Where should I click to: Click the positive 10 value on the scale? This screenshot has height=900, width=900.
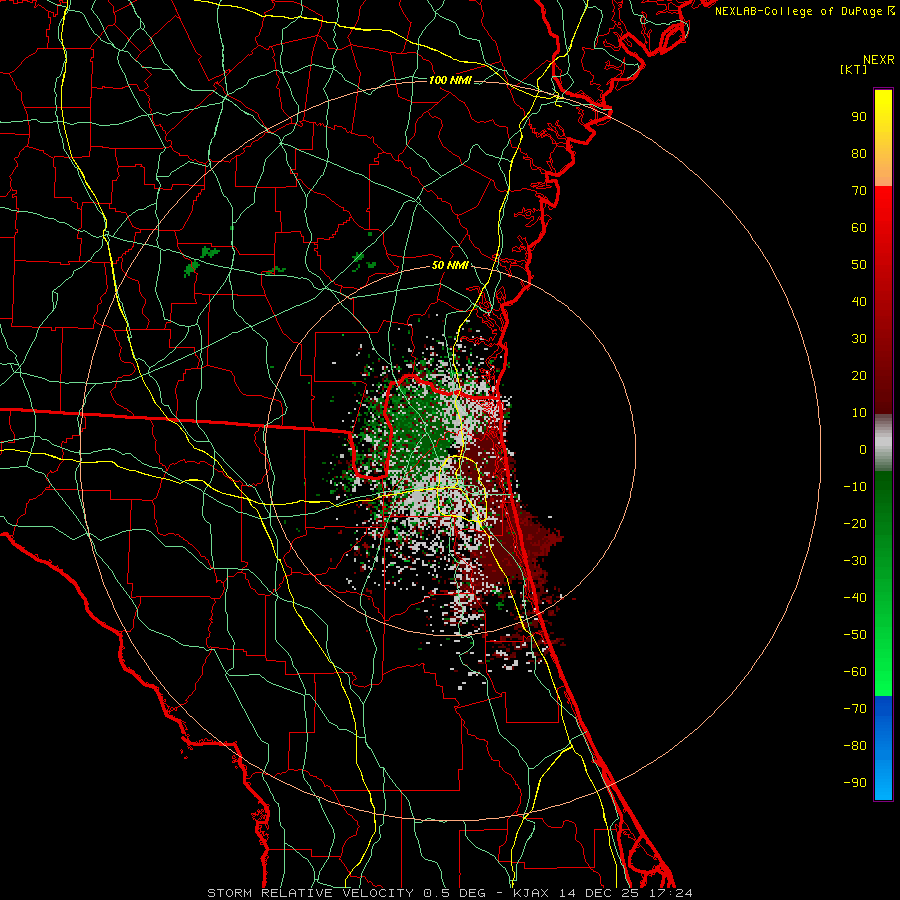click(x=859, y=413)
